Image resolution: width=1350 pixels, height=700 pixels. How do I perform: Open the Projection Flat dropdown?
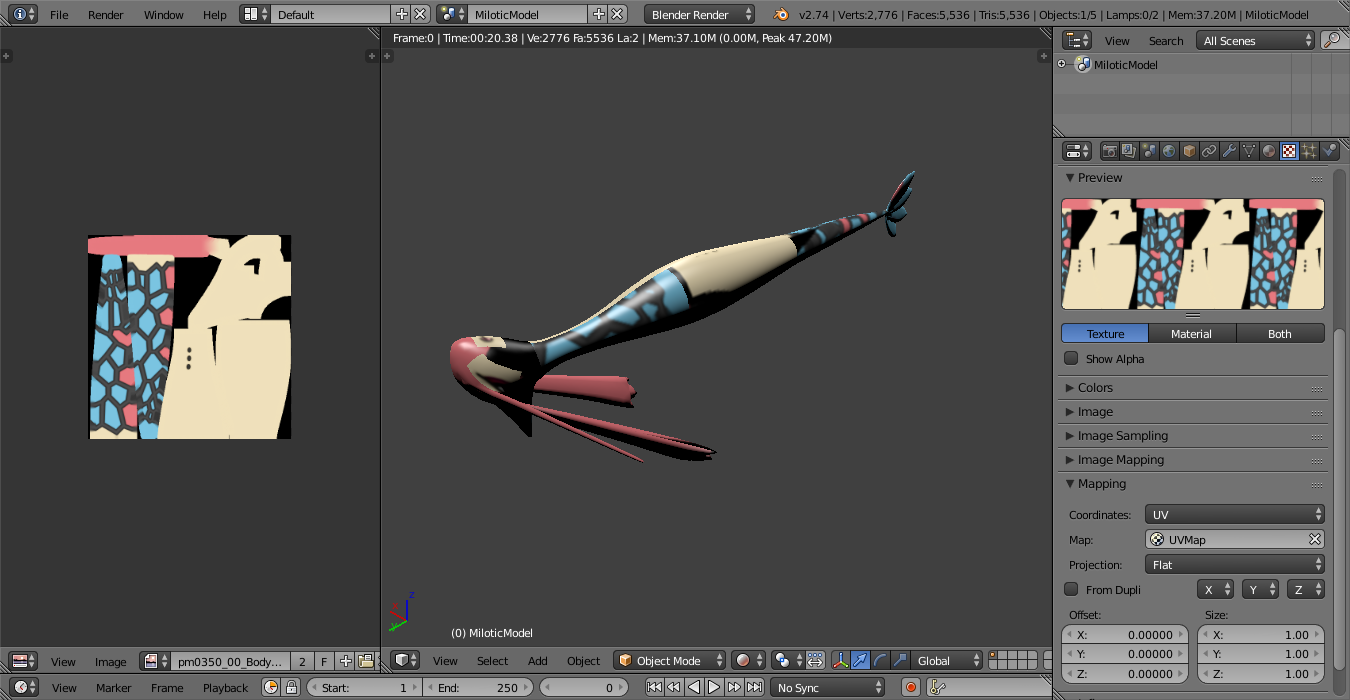click(x=1235, y=564)
